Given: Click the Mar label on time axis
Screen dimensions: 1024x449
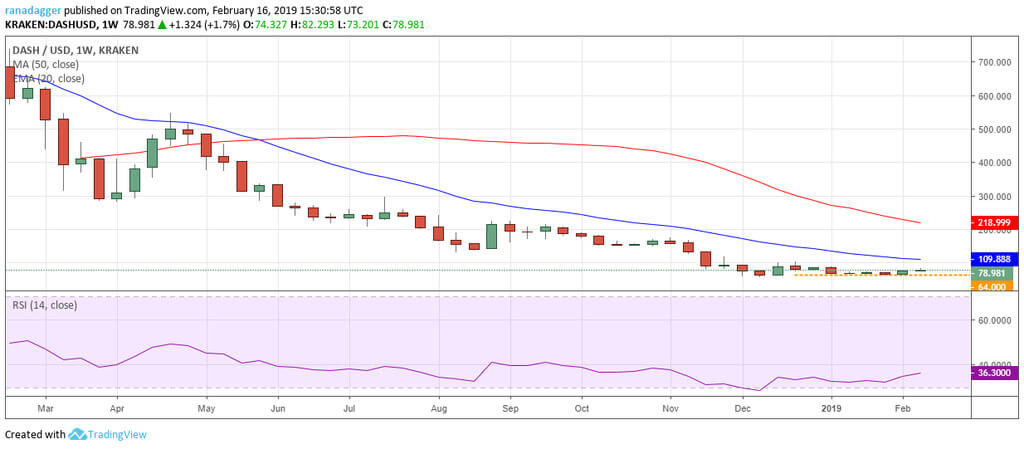Looking at the screenshot, I should 46,409.
